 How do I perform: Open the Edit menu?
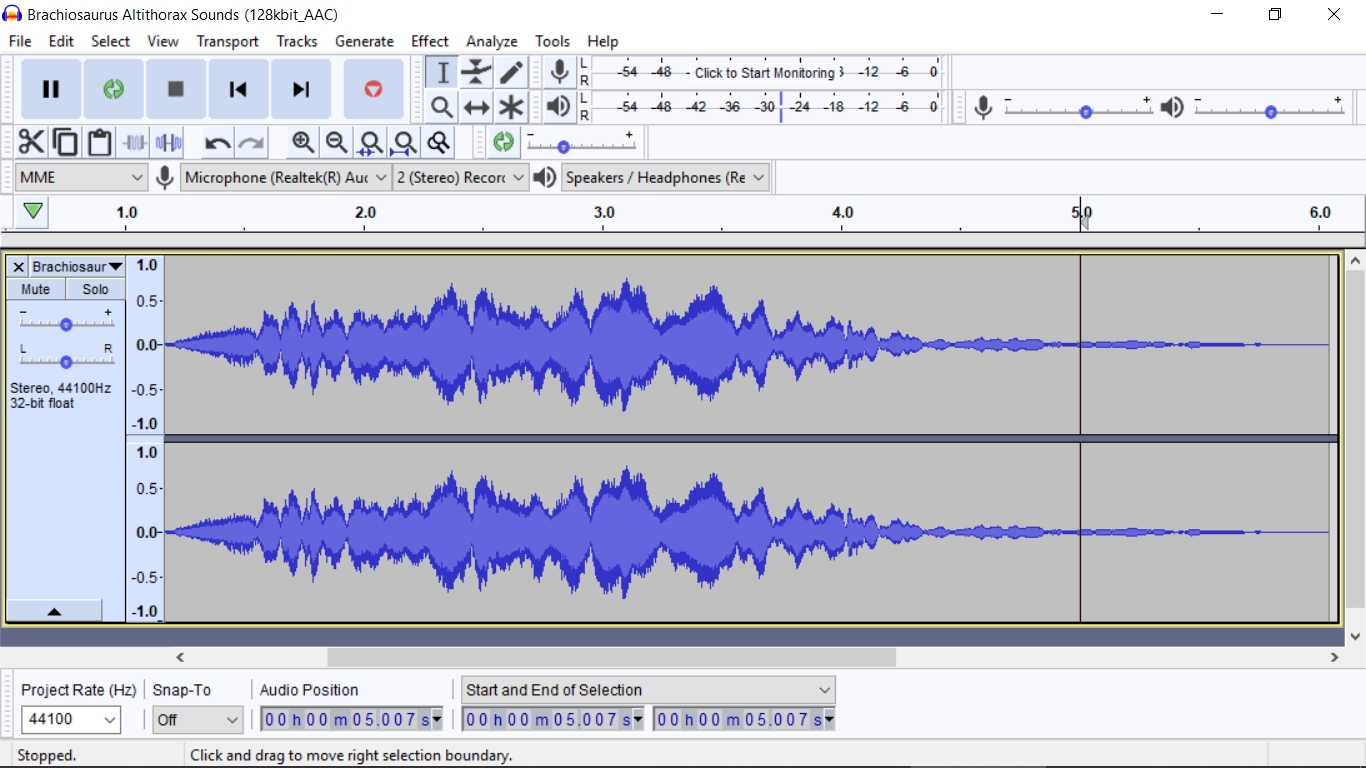61,41
